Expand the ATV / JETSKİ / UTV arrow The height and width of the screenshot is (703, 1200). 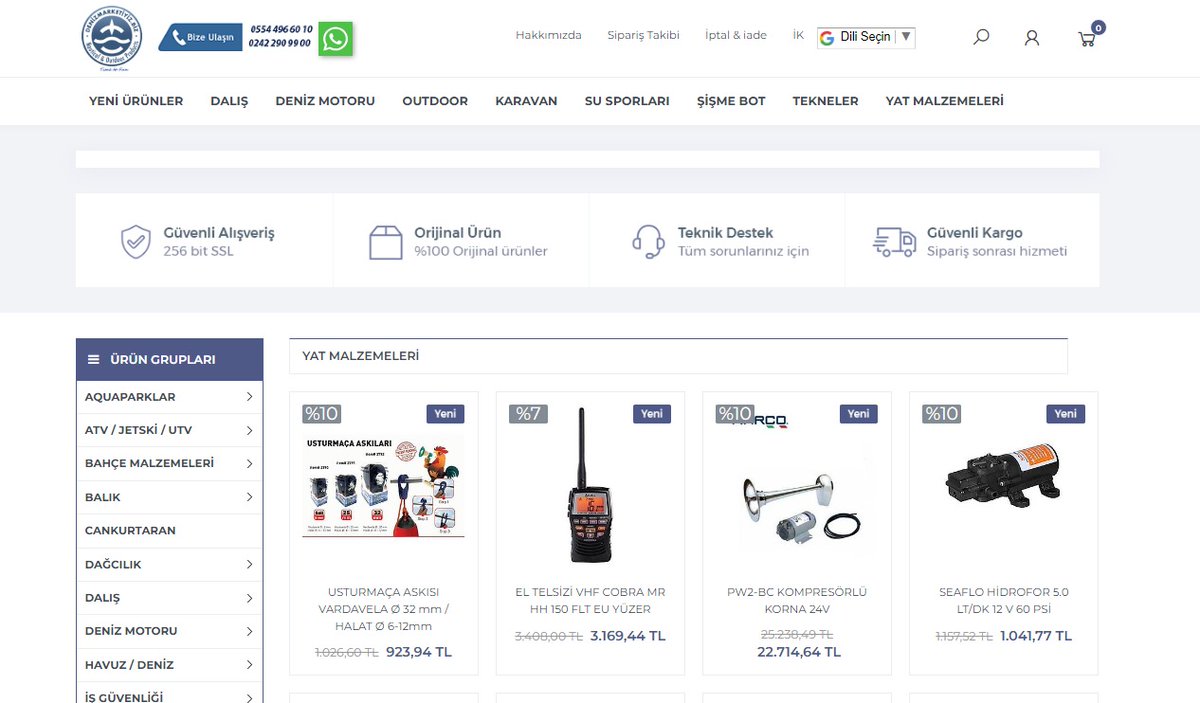249,430
